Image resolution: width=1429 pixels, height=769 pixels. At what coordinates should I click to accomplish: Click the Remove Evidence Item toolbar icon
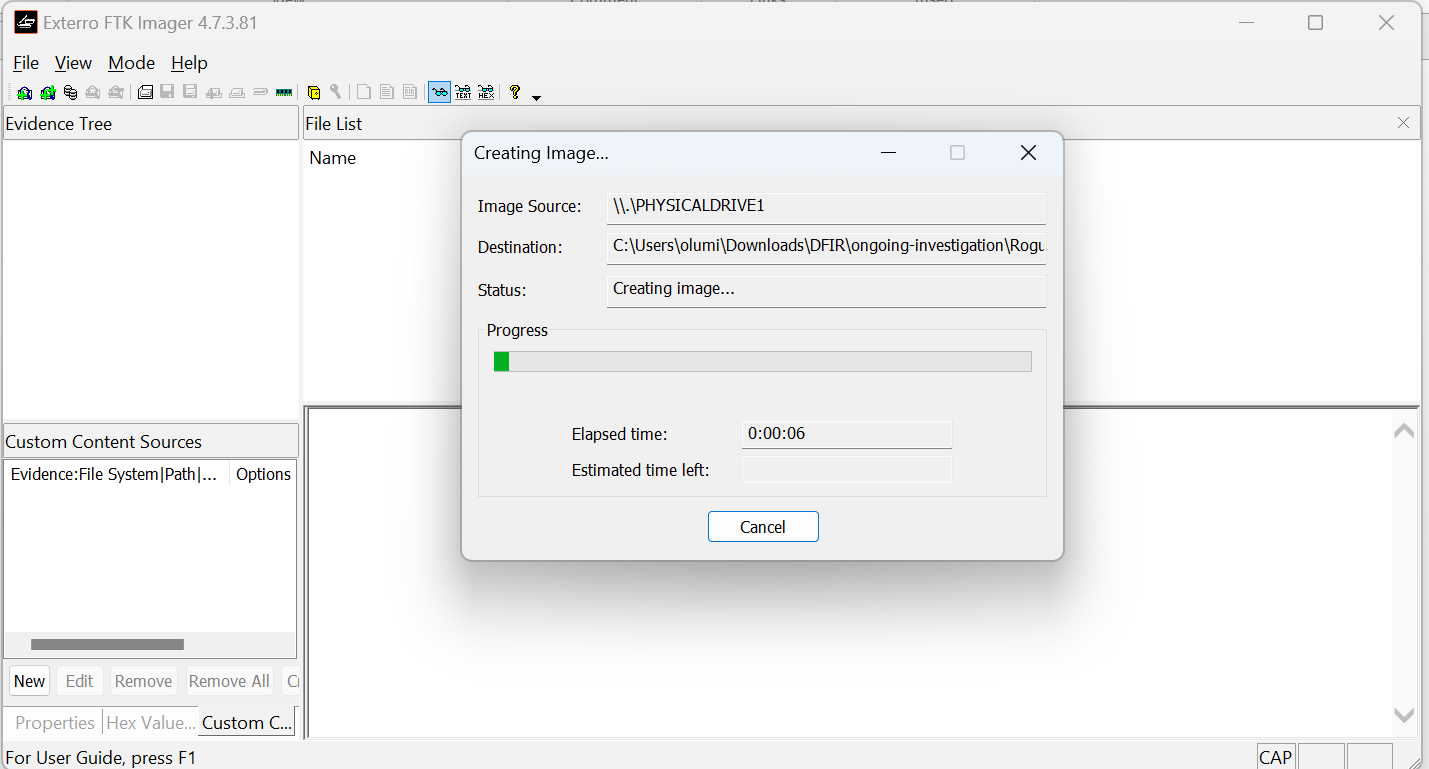pos(93,93)
